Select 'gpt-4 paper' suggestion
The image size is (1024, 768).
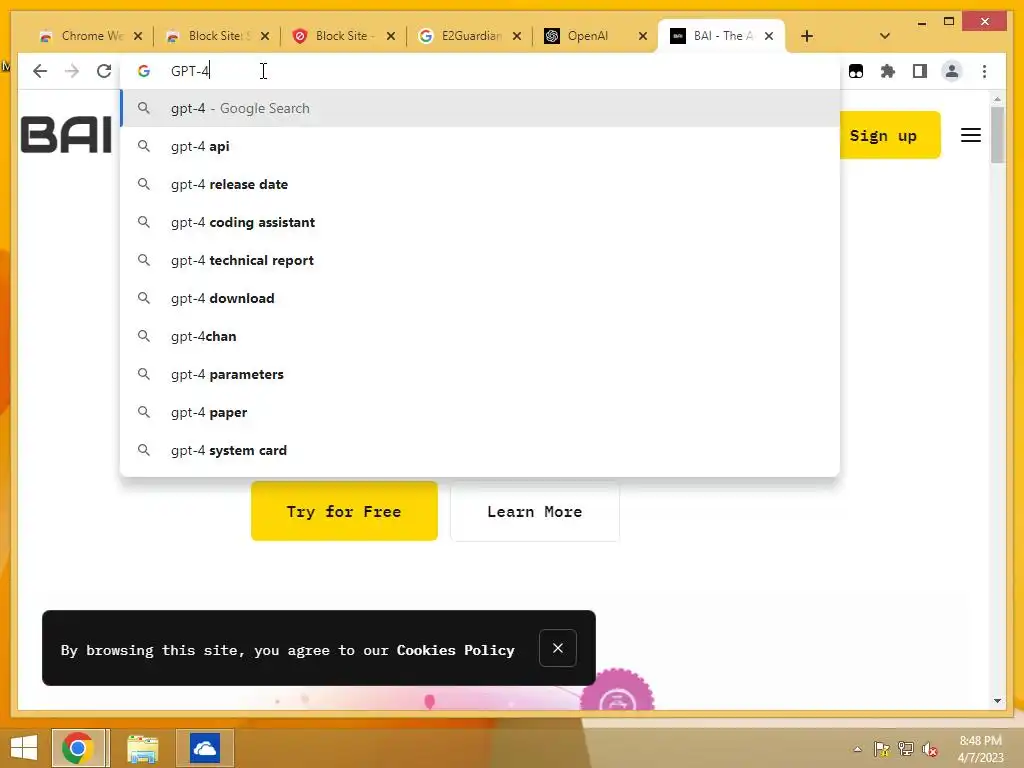[x=480, y=412]
